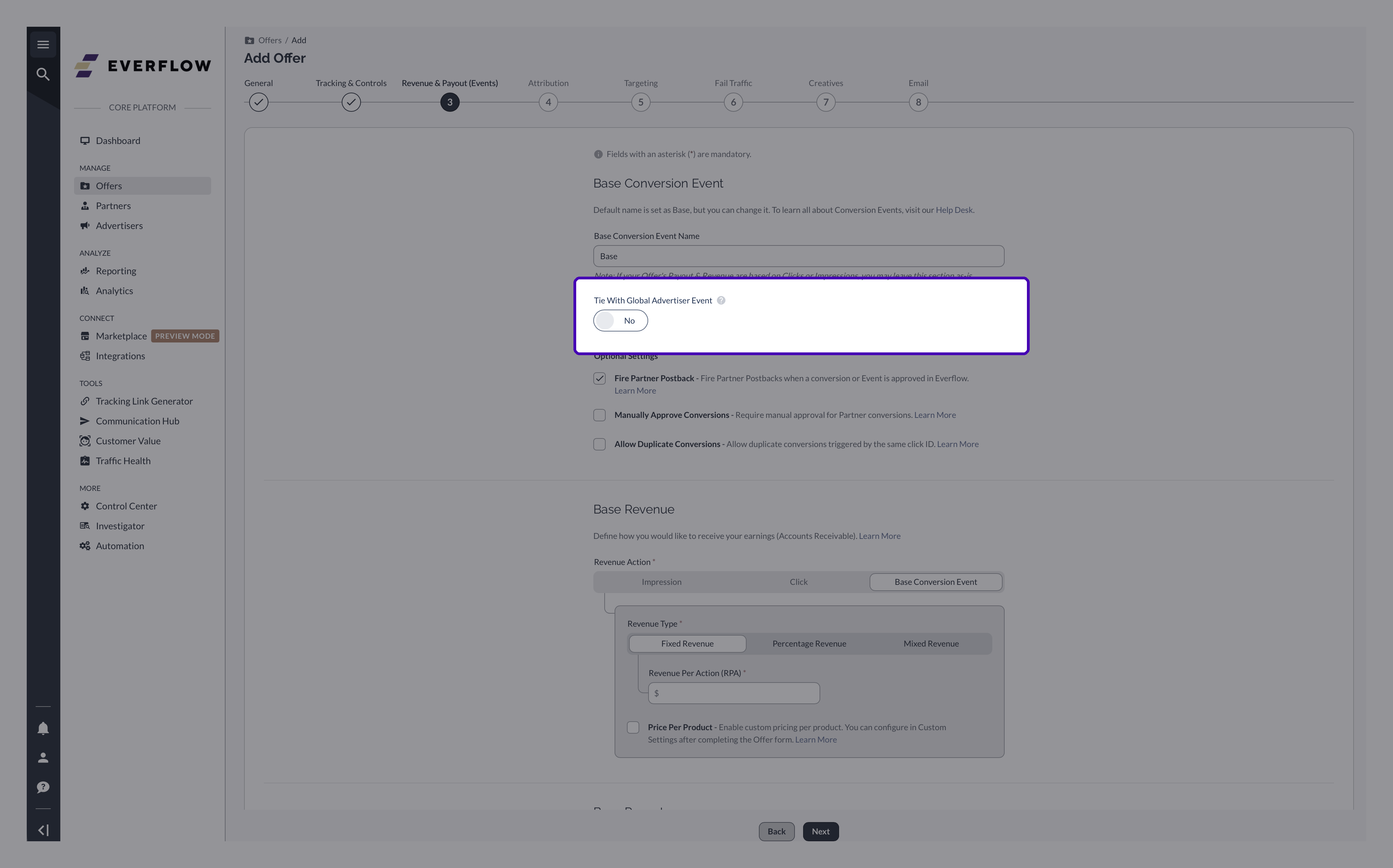Select Impression revenue action
The width and height of the screenshot is (1393, 868).
(x=661, y=581)
